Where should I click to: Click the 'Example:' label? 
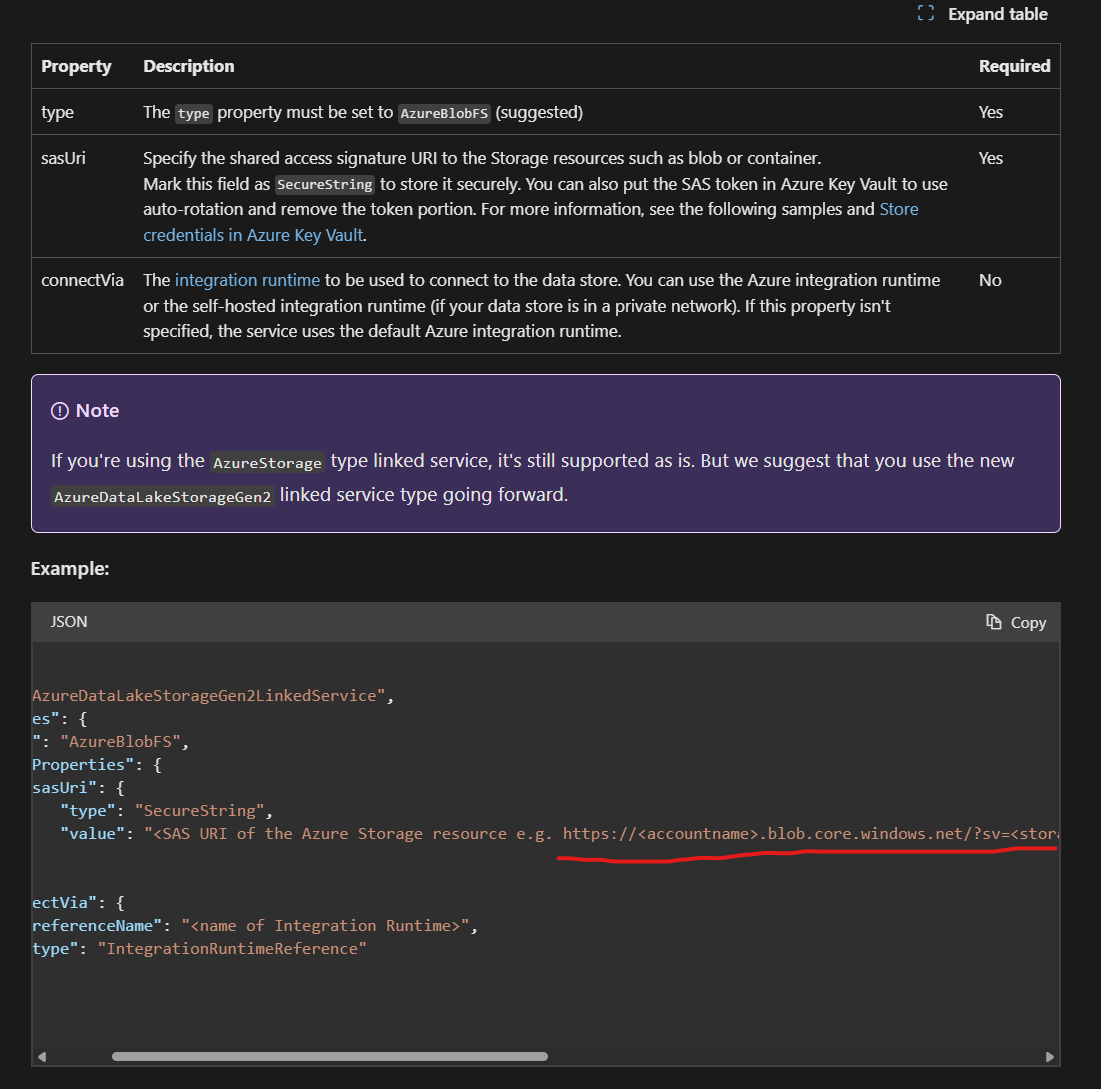tap(70, 569)
